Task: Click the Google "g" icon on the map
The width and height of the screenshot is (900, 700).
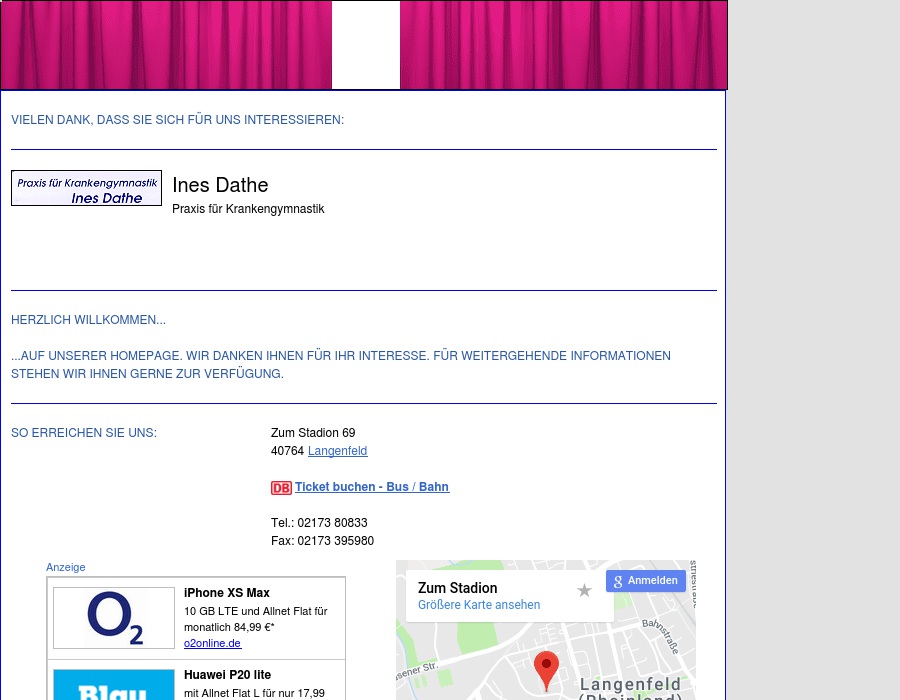Action: pos(618,580)
